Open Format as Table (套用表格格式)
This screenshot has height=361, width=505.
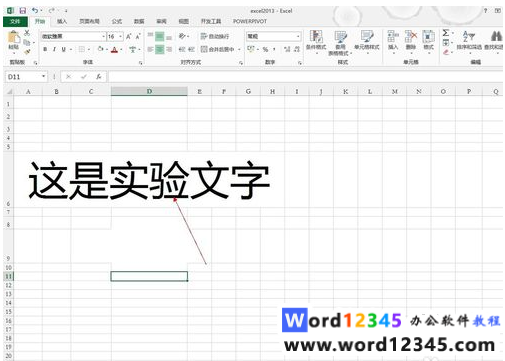340,43
